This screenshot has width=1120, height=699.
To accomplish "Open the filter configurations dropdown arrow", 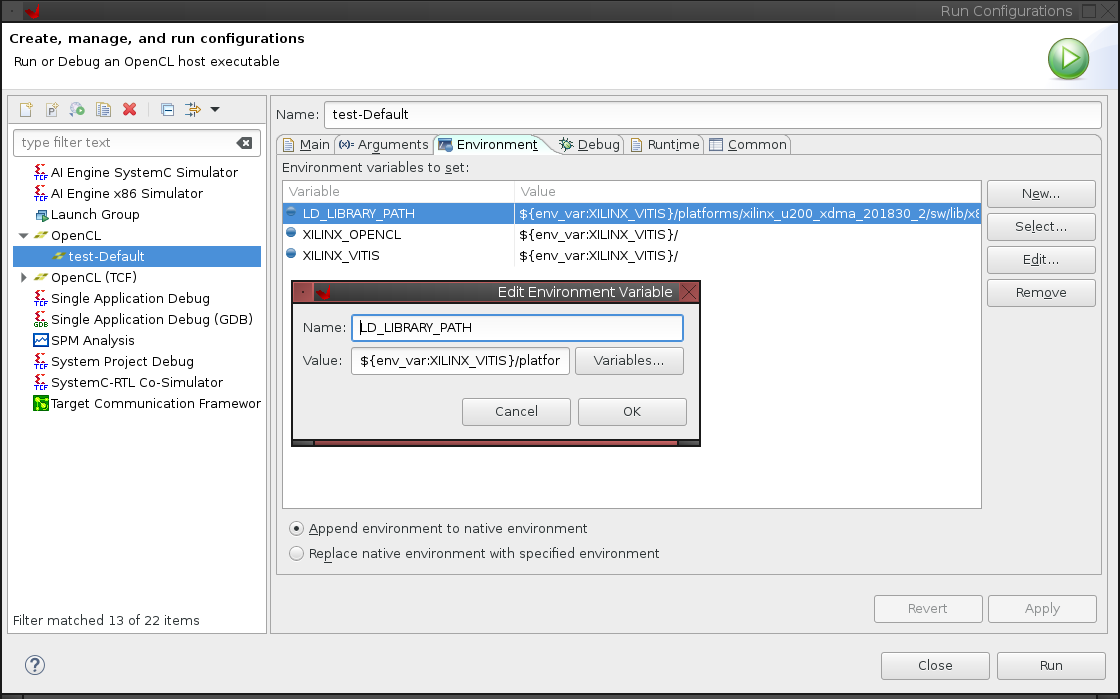I will tap(214, 110).
